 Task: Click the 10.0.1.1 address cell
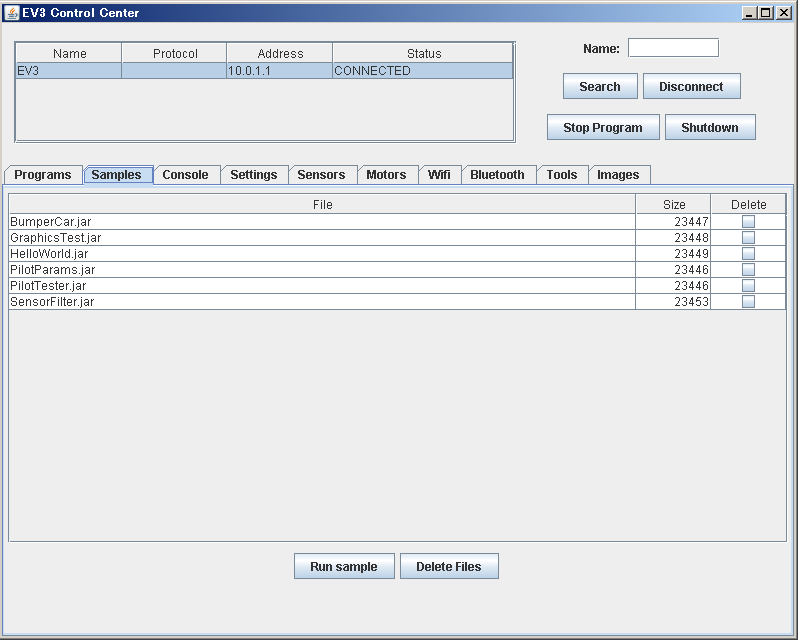point(279,71)
